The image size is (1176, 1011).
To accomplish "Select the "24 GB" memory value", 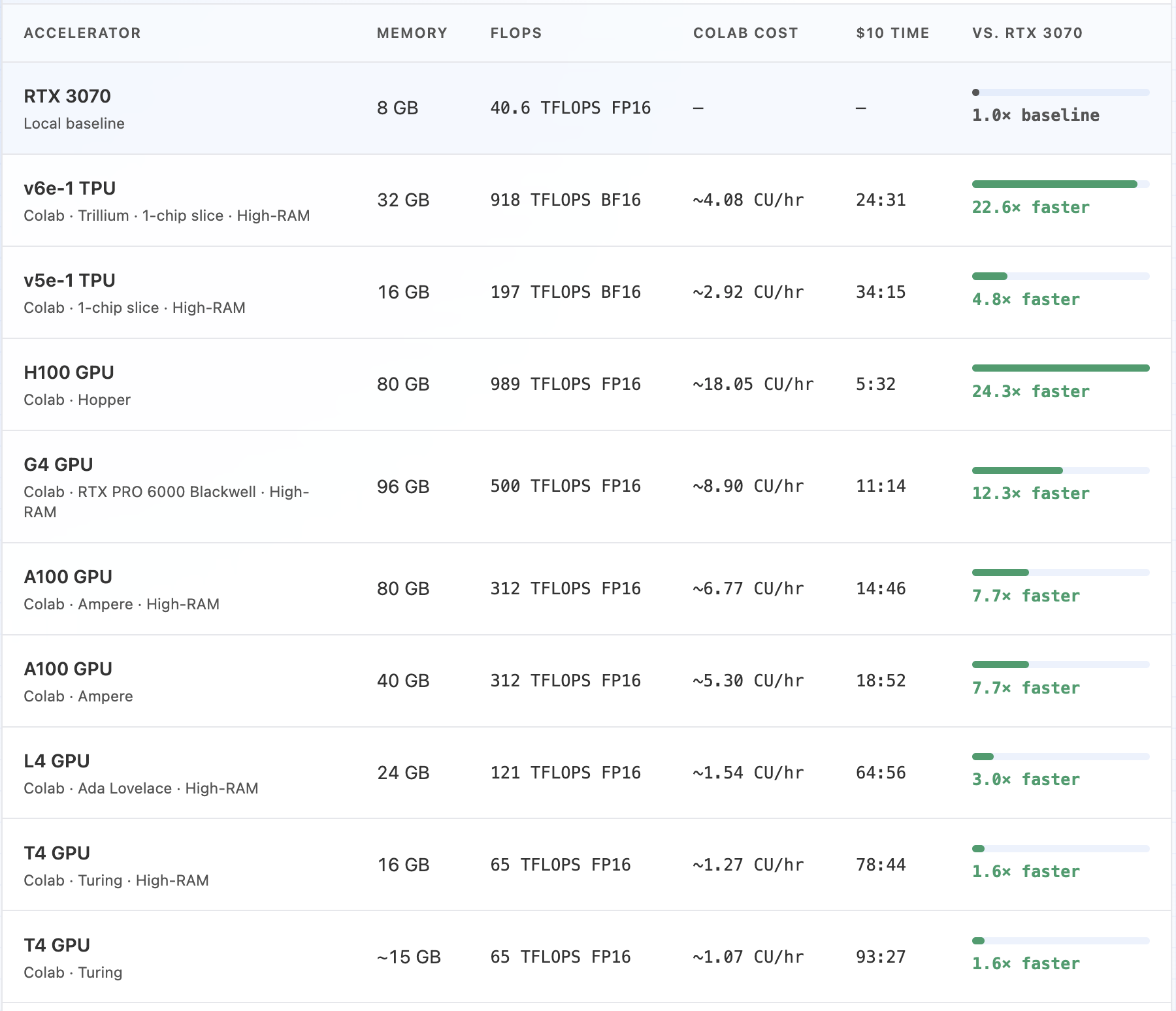I will pyautogui.click(x=403, y=773).
